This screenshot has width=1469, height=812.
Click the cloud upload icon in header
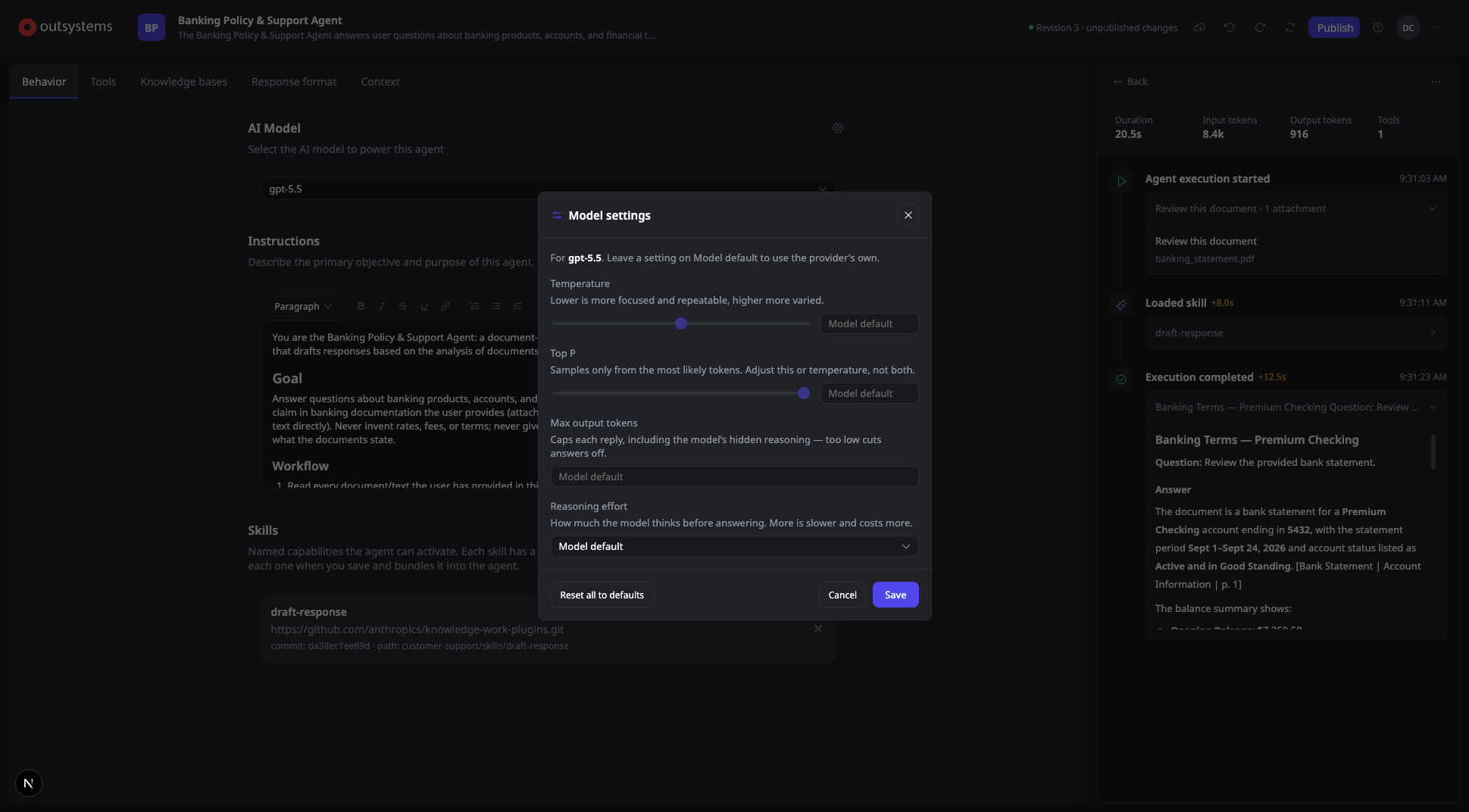pyautogui.click(x=1199, y=27)
